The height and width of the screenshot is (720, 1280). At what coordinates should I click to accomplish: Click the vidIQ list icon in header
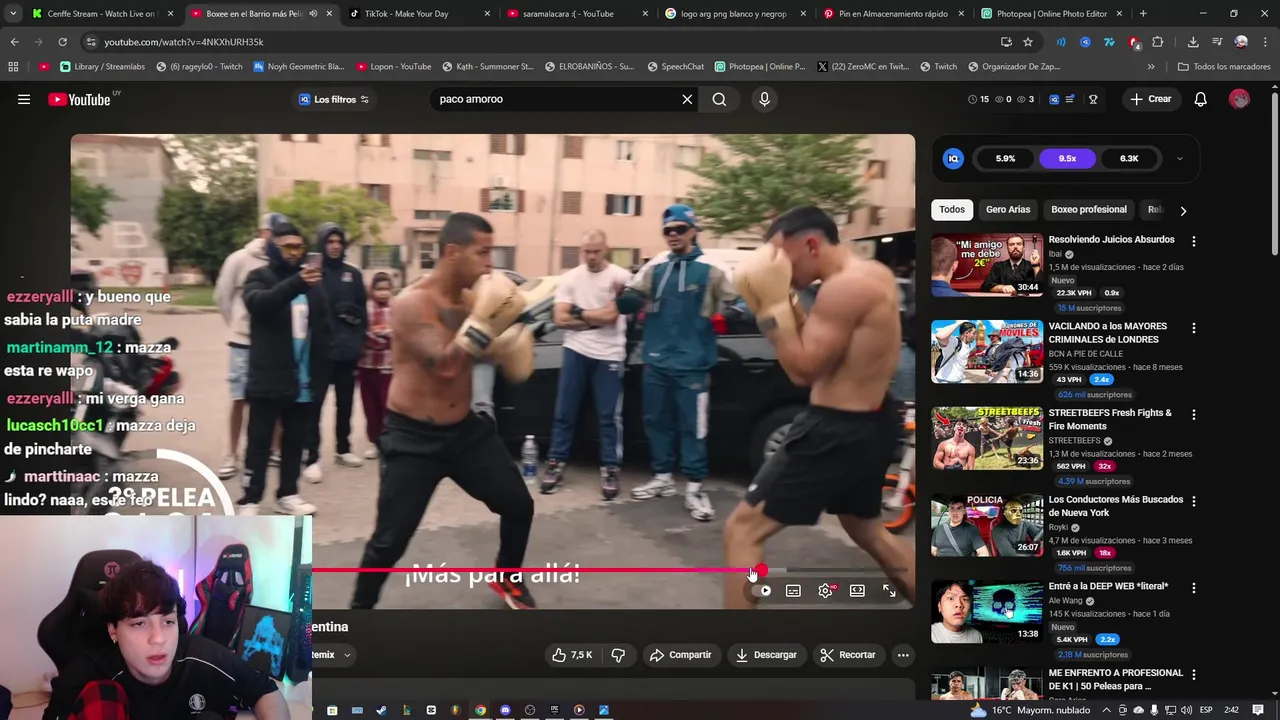click(x=1070, y=99)
